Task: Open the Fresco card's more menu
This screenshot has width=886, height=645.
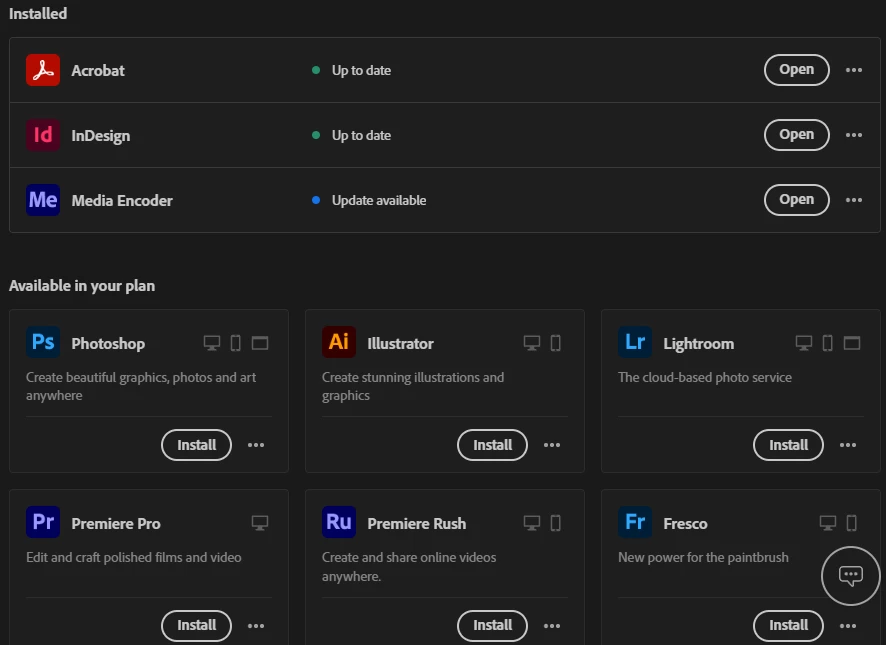Action: click(x=848, y=626)
